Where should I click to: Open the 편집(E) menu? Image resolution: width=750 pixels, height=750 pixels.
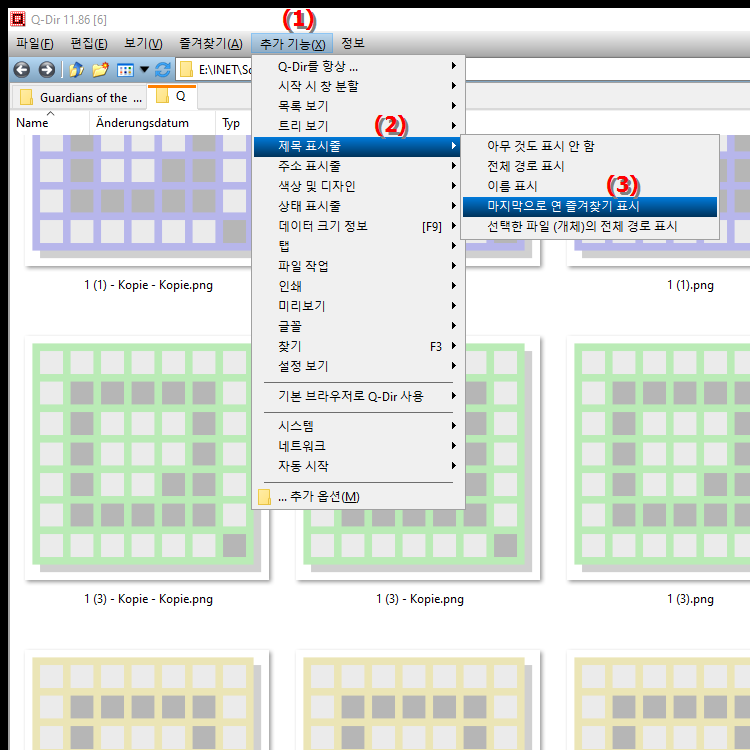coord(89,44)
